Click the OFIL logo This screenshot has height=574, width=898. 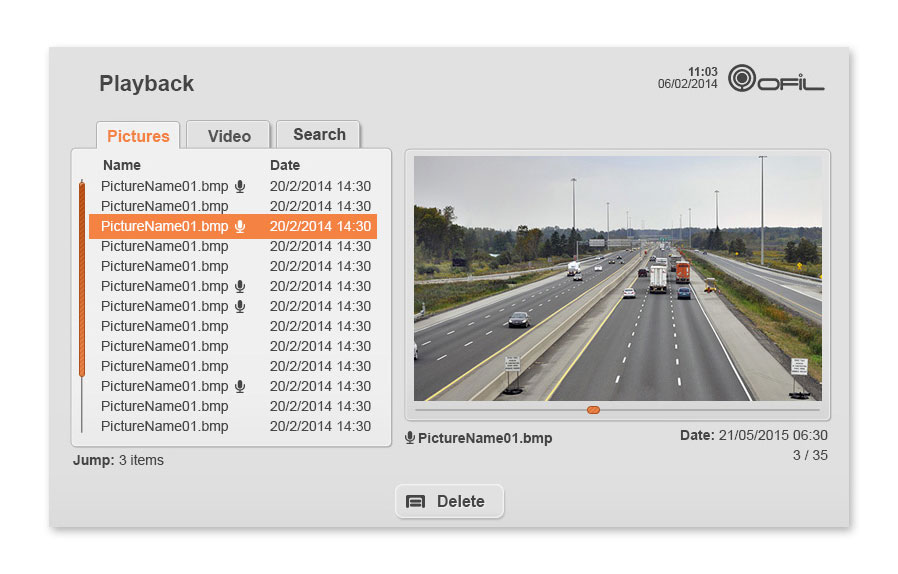click(775, 79)
